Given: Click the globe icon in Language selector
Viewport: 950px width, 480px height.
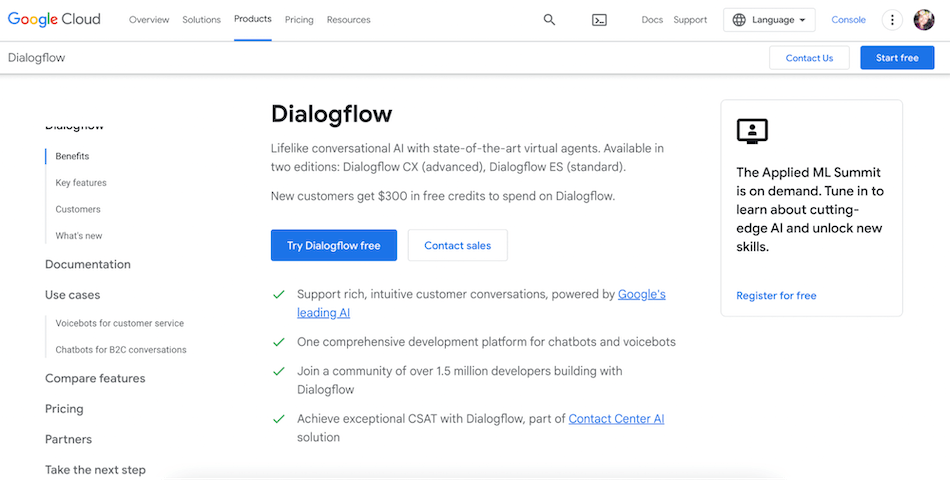Looking at the screenshot, I should click(x=739, y=20).
